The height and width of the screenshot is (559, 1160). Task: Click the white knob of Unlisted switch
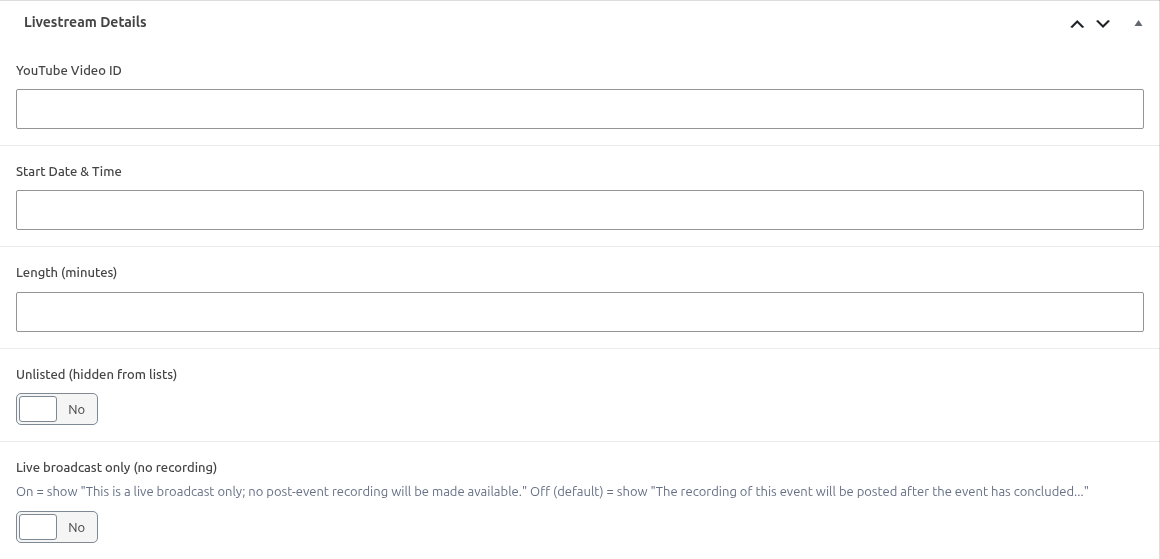[x=38, y=409]
